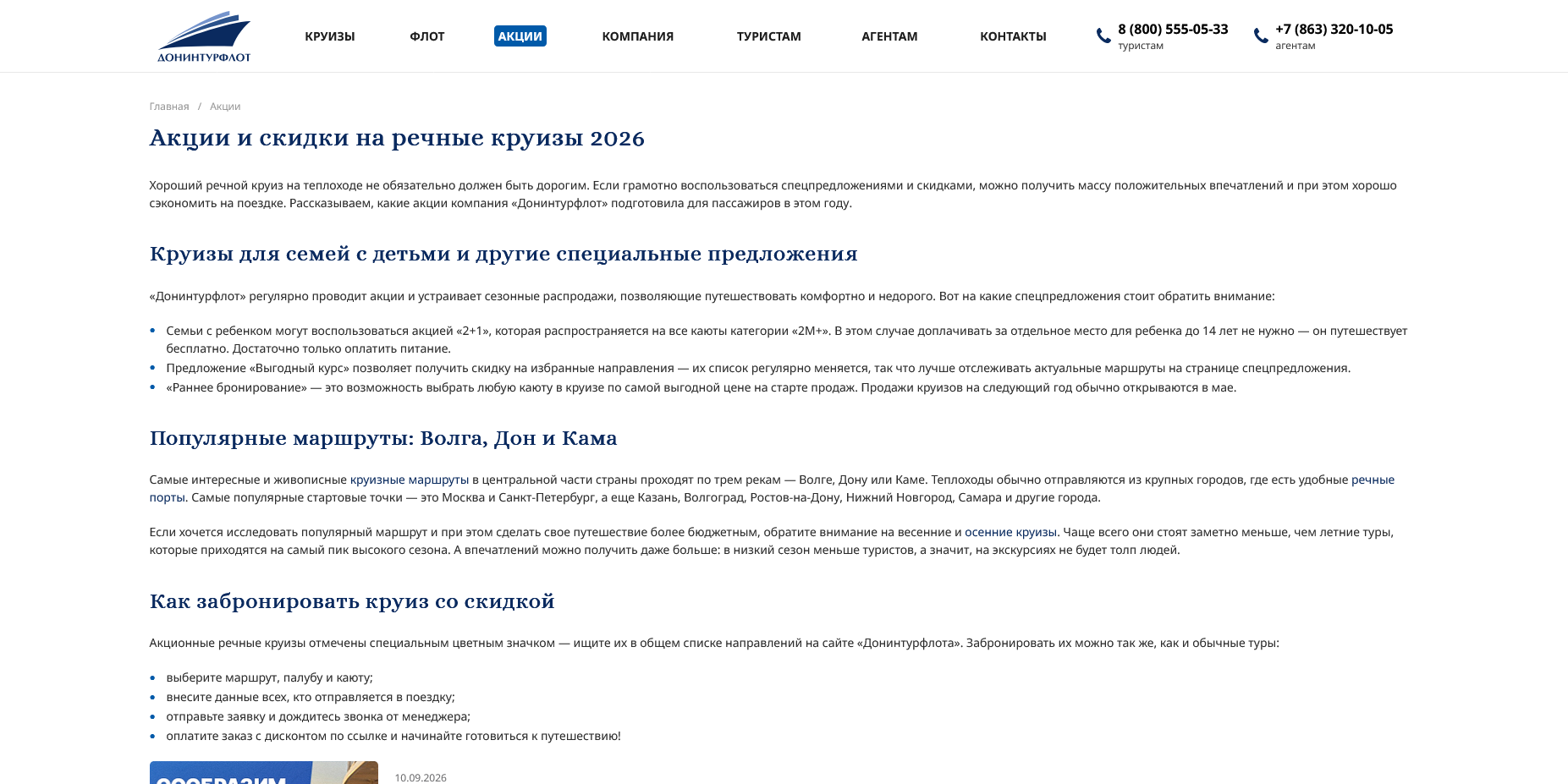Click list item внесите данные всех
Viewport: 1568px width, 784px height.
(x=311, y=697)
